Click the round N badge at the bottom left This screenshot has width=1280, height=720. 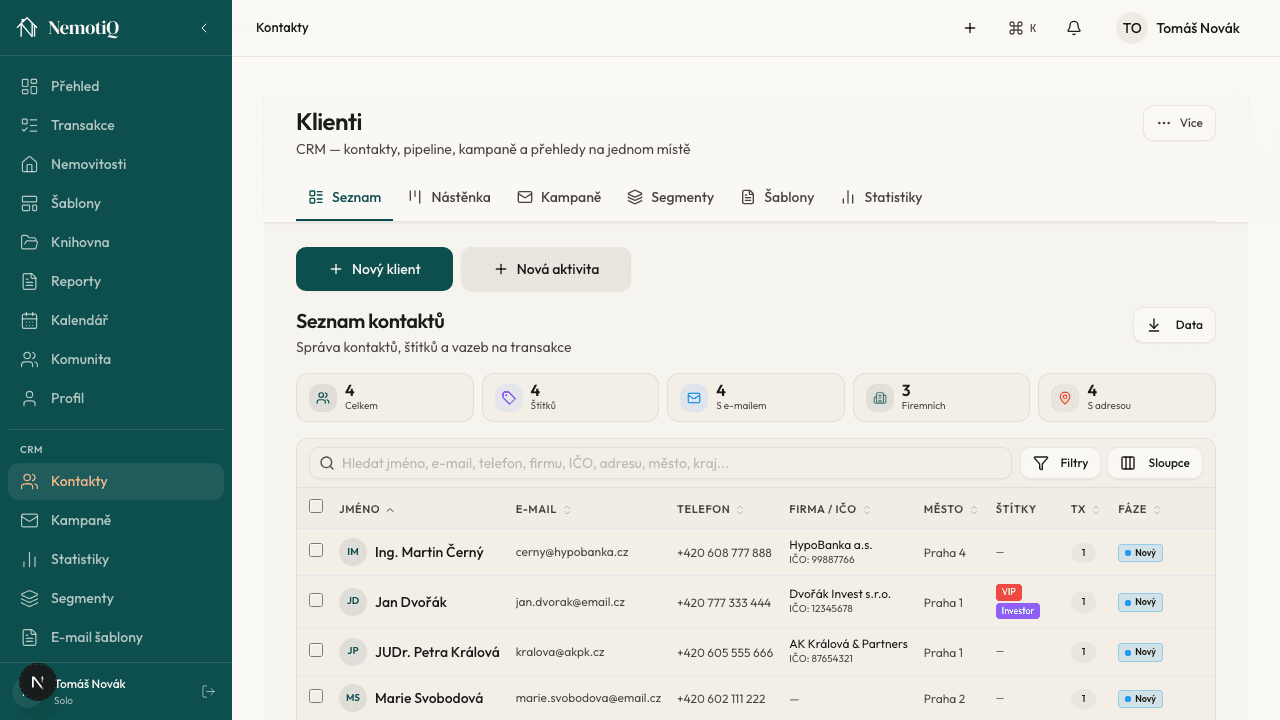coord(38,682)
